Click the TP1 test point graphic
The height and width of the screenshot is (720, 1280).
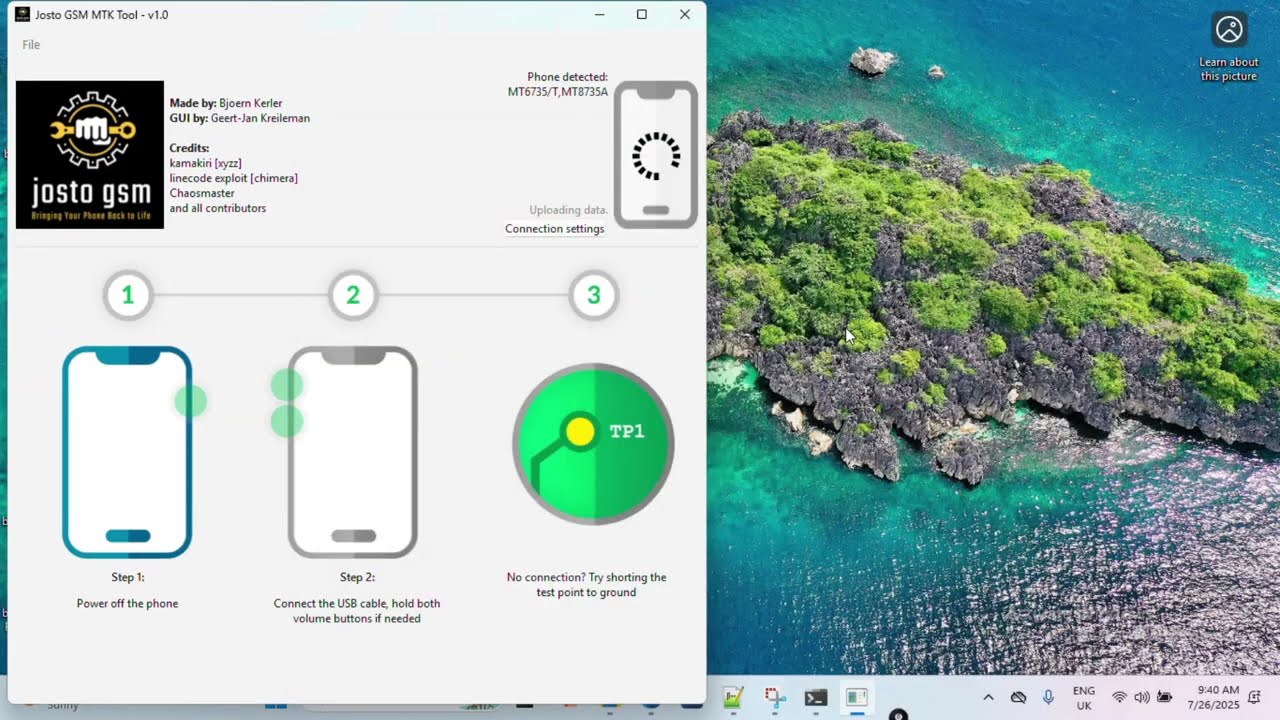[x=594, y=444]
